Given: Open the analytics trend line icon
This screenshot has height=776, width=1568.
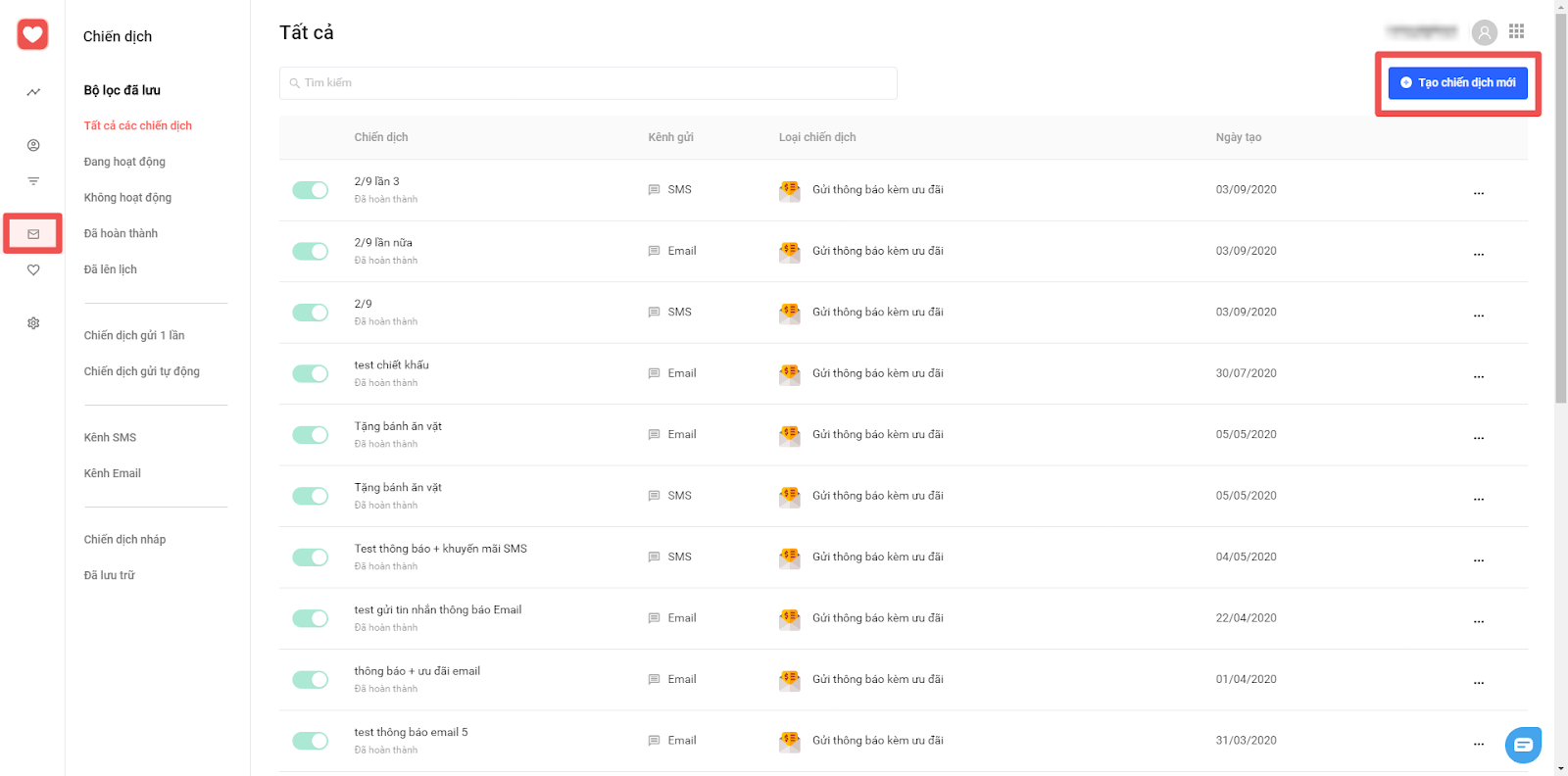Looking at the screenshot, I should [33, 92].
